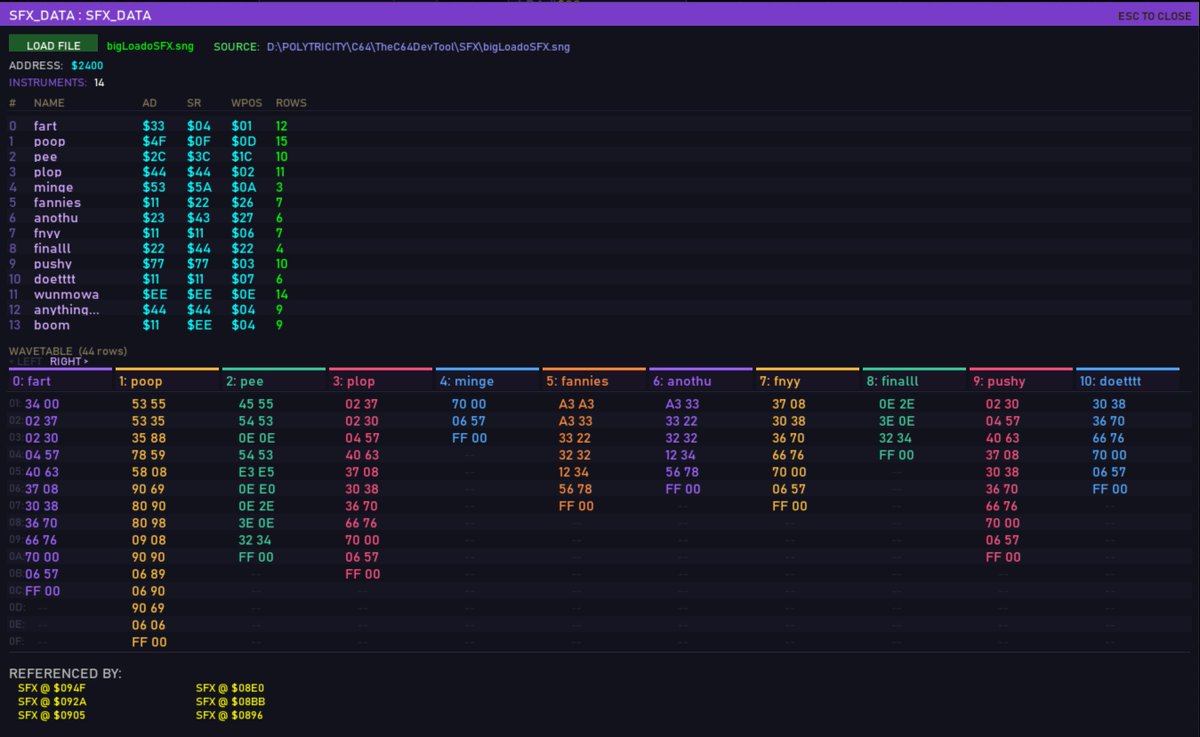
Task: Click the < LEFT wavetable navigation
Action: pyautogui.click(x=26, y=362)
